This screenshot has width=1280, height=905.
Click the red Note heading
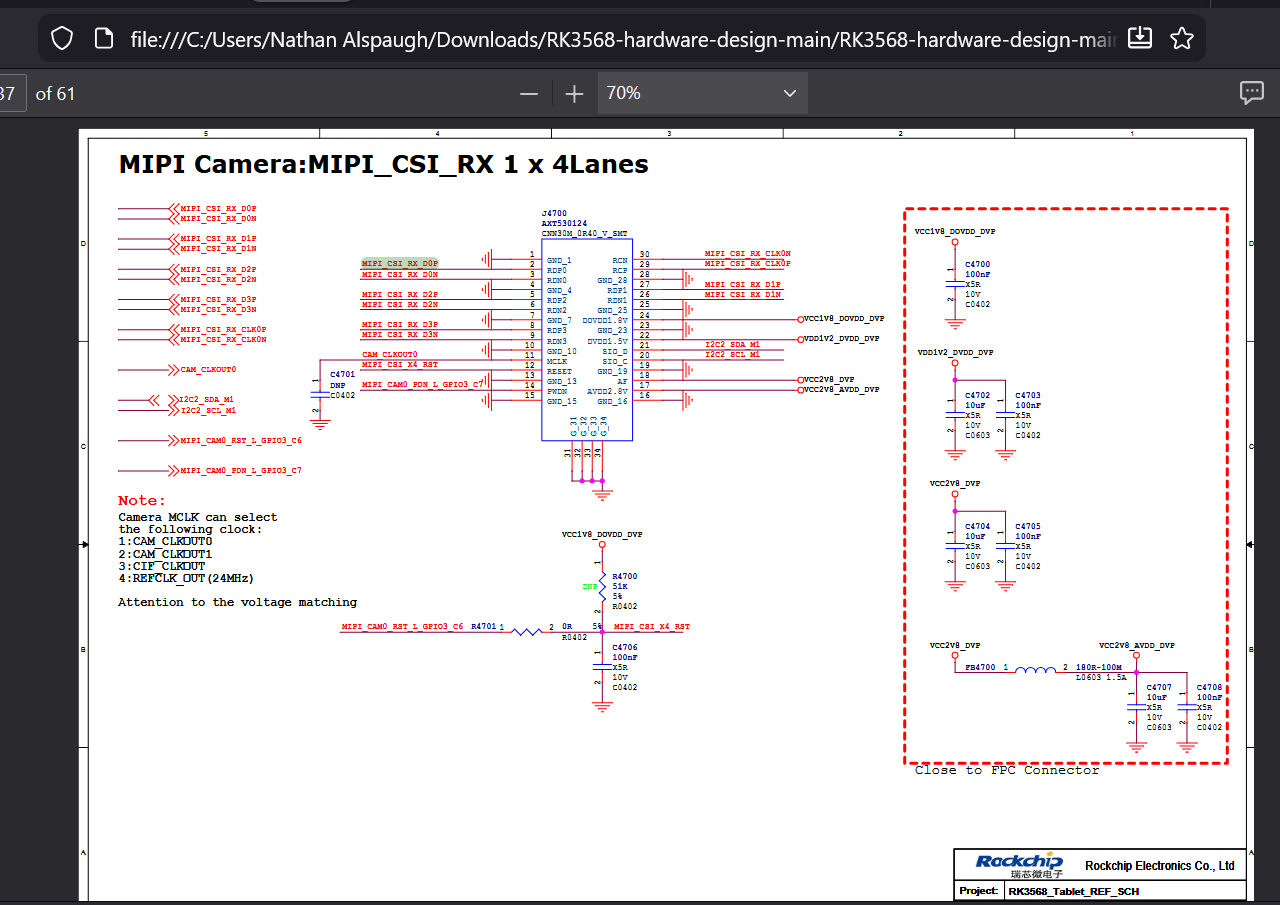[142, 501]
